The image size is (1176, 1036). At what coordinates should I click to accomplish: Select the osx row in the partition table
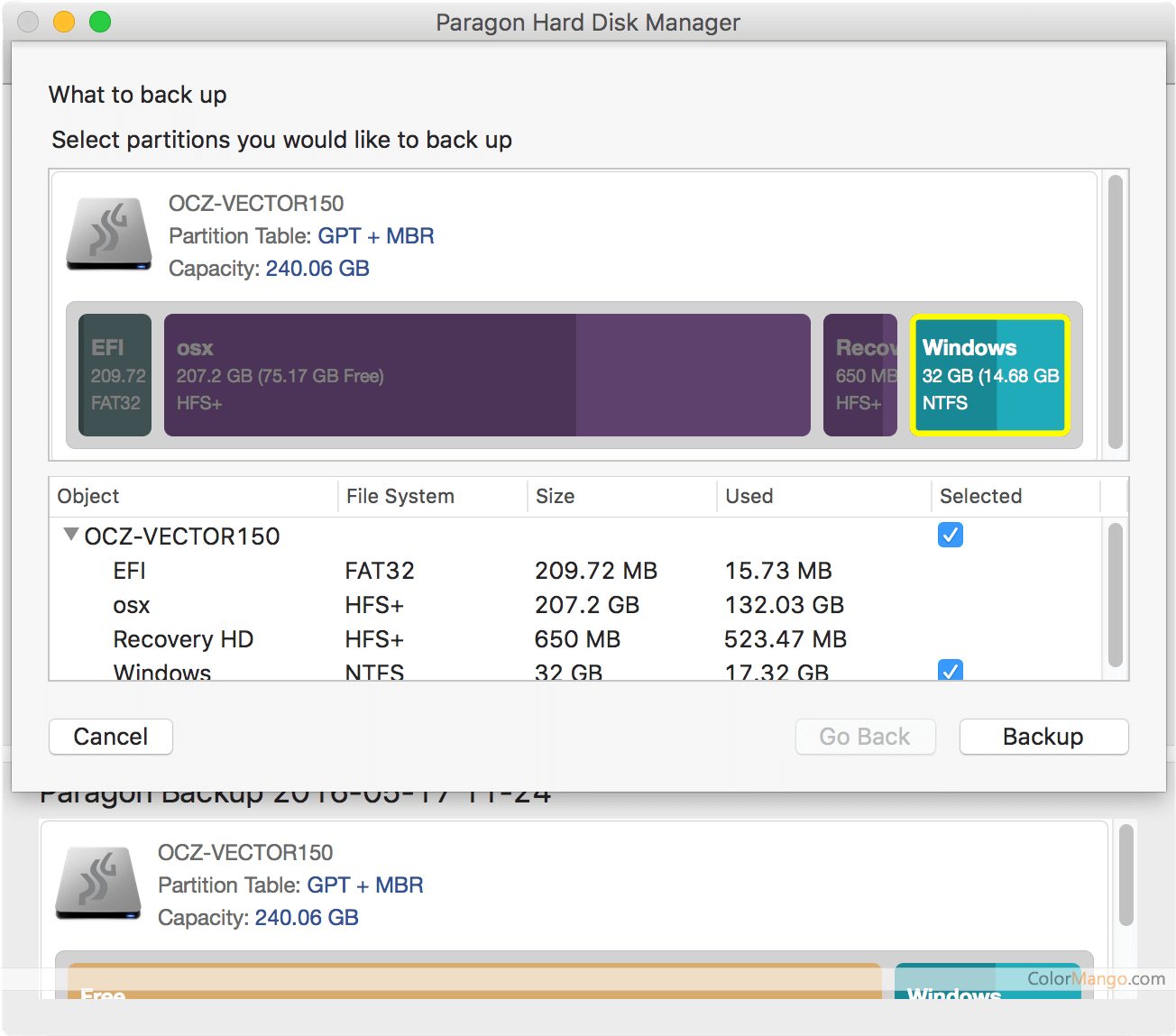pyautogui.click(x=575, y=605)
